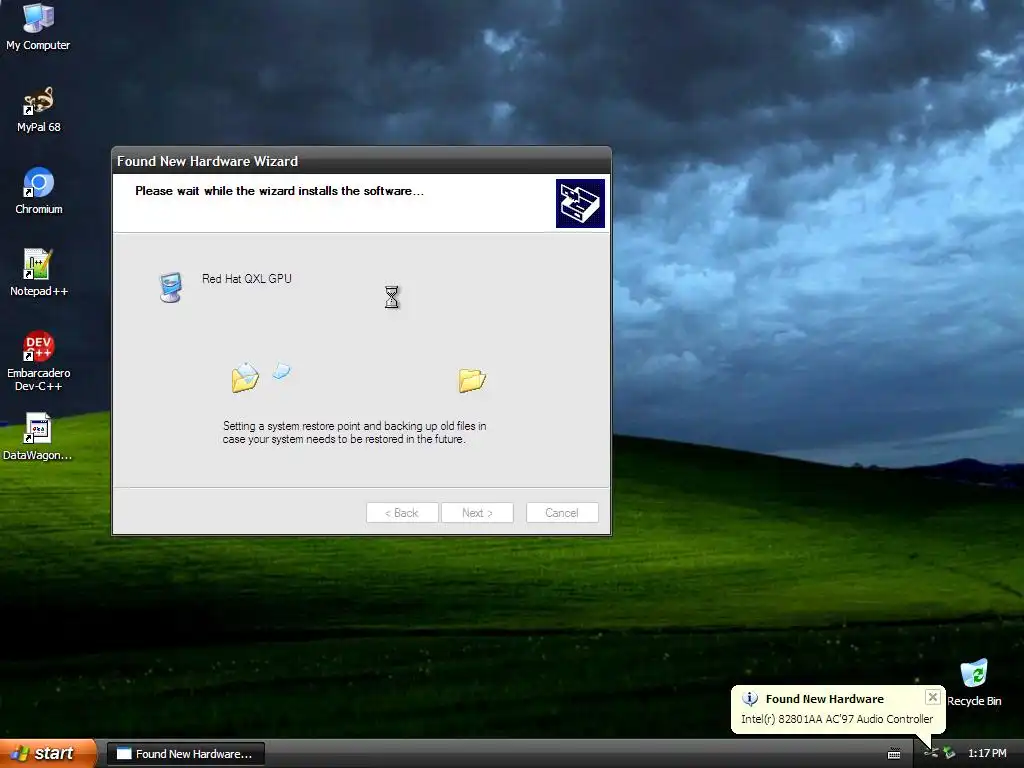Click the open source folder animation icon
Image resolution: width=1024 pixels, height=768 pixels.
point(245,377)
